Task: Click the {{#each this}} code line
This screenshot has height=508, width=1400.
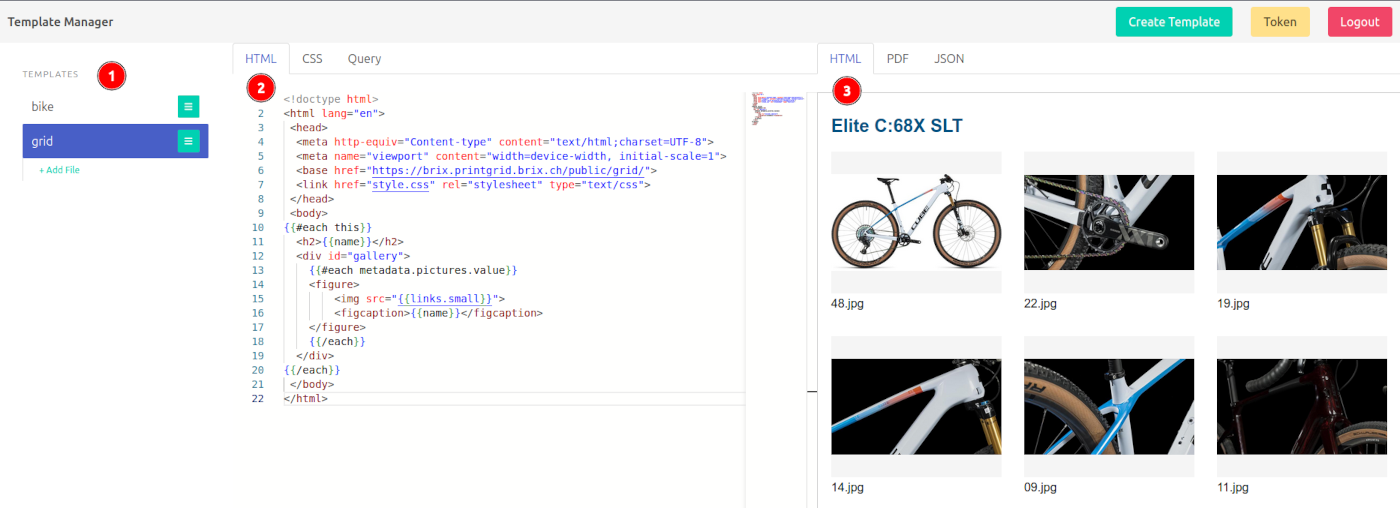Action: pyautogui.click(x=327, y=227)
